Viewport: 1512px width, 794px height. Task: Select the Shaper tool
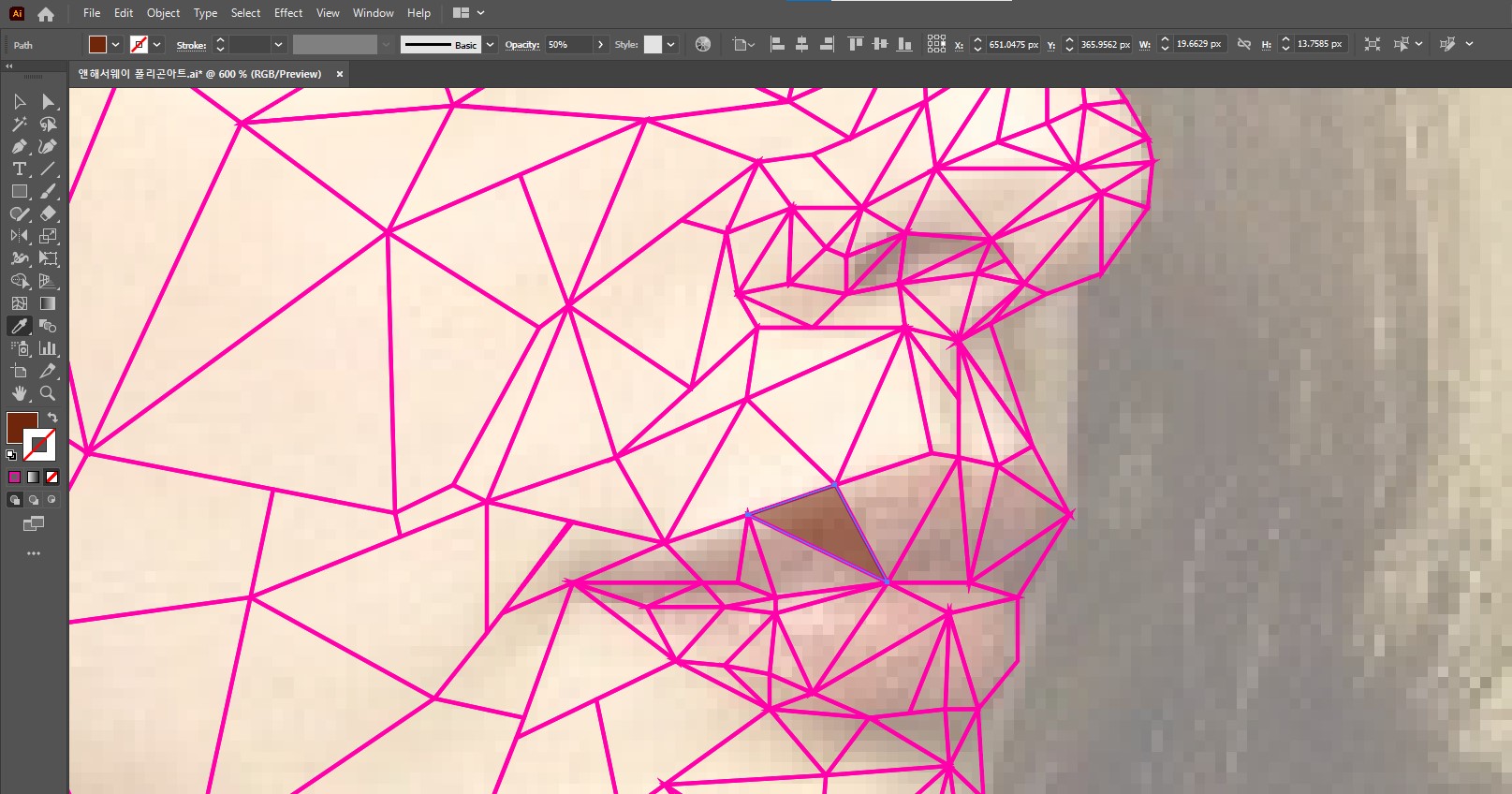[x=20, y=213]
